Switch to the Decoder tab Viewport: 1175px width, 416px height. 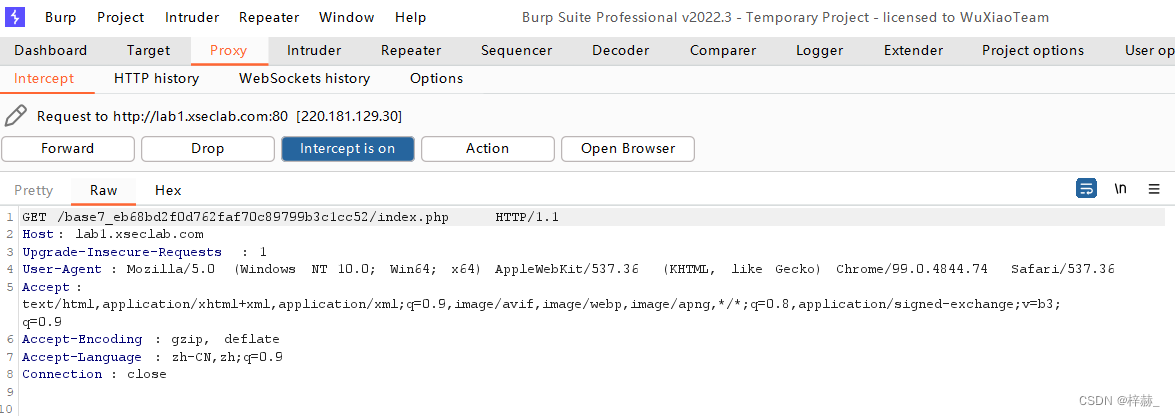point(620,50)
